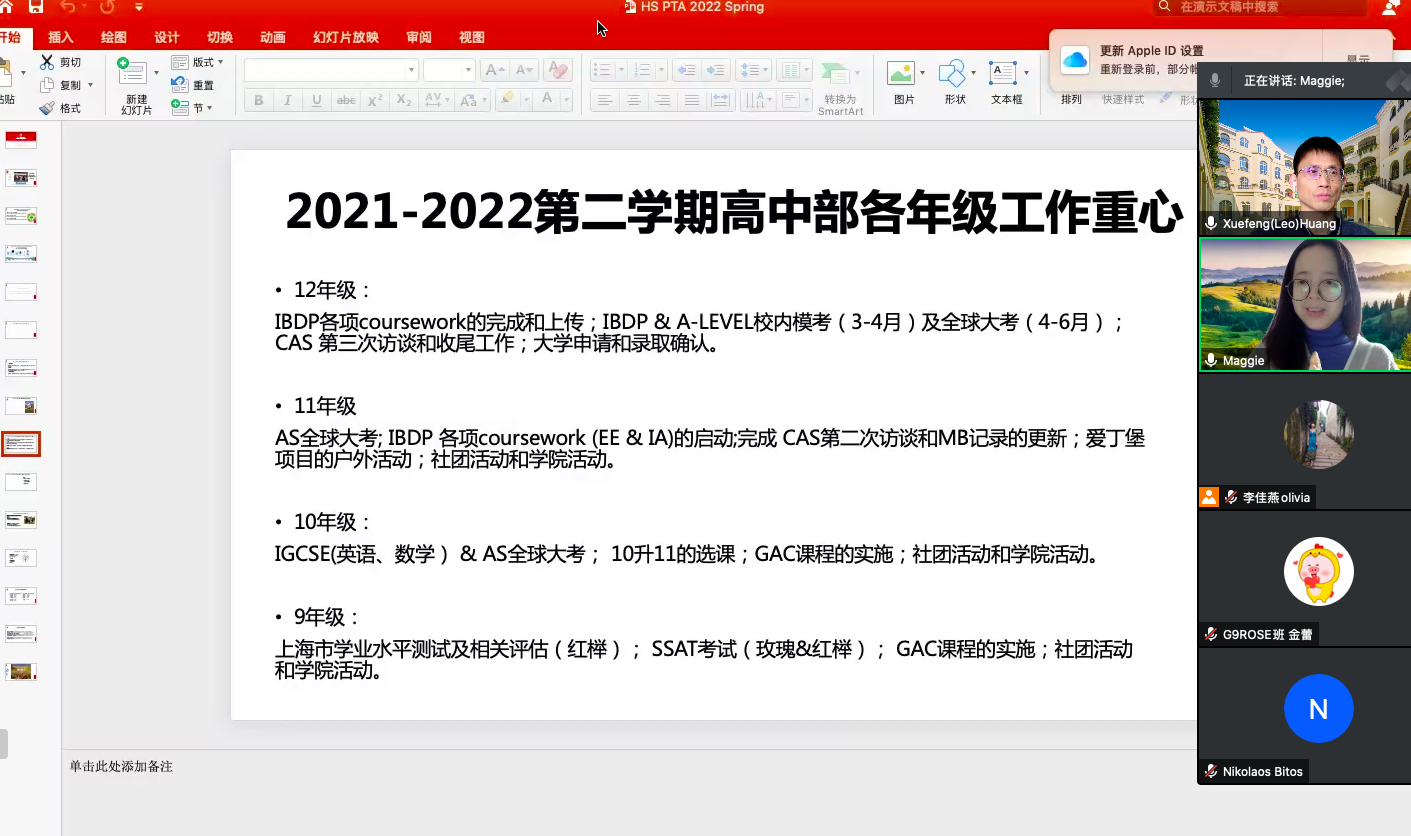Click the Arrange (排列) button
The width and height of the screenshot is (1411, 836).
(1071, 99)
